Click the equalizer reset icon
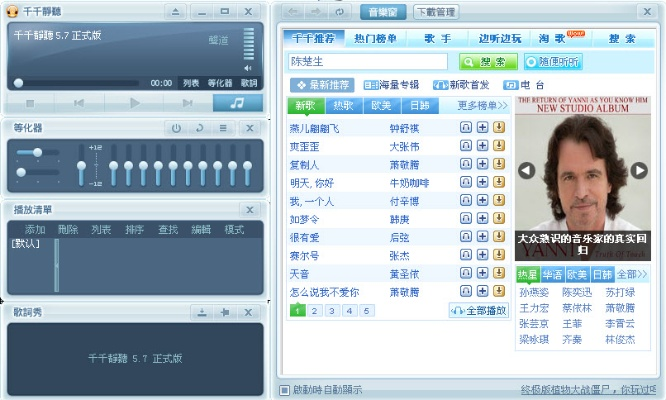666x400 pixels. click(199, 128)
